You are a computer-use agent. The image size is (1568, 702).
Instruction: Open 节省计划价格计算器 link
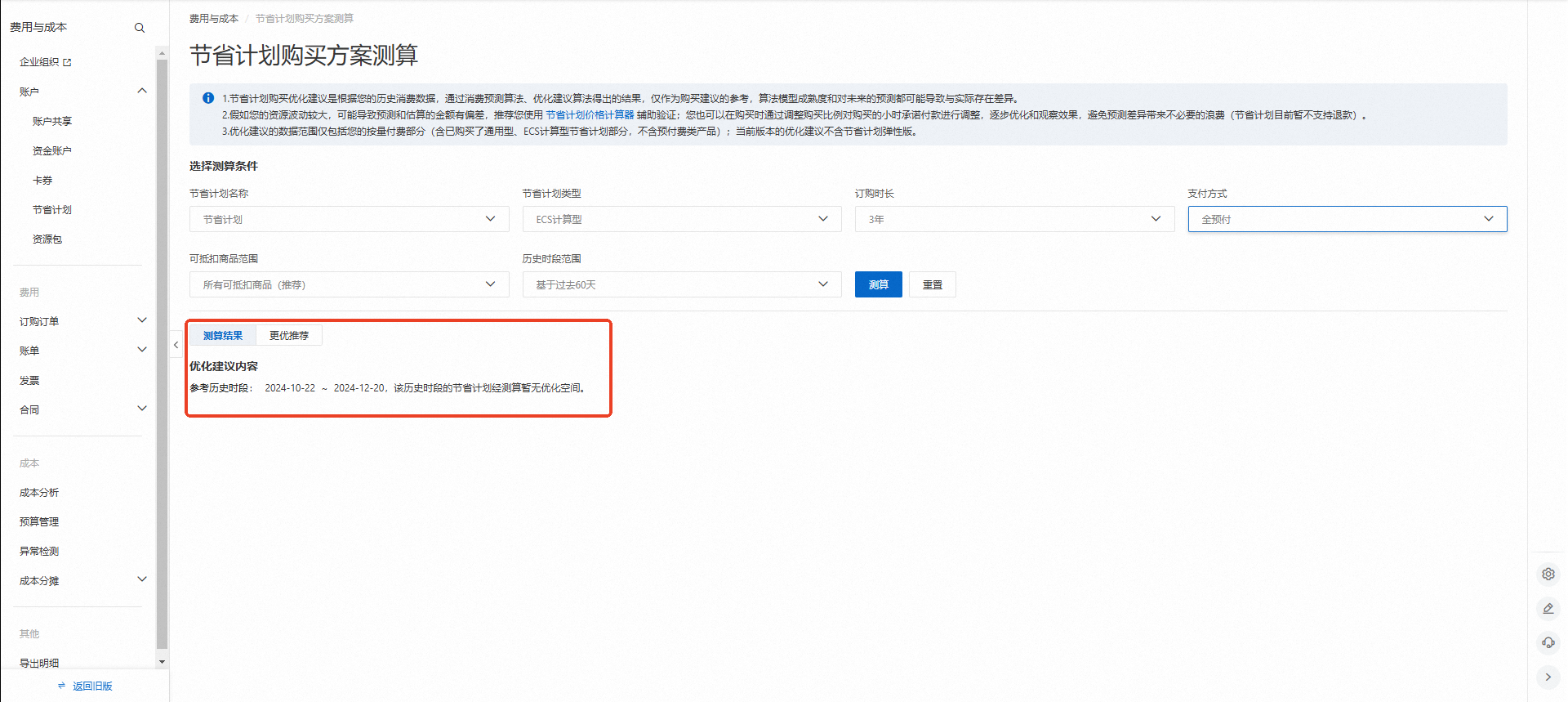(590, 115)
